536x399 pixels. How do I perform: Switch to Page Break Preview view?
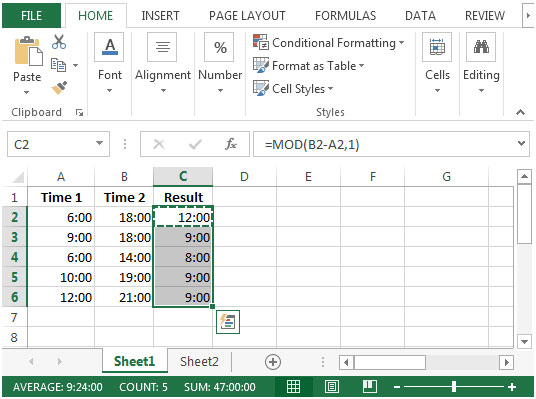[370, 387]
